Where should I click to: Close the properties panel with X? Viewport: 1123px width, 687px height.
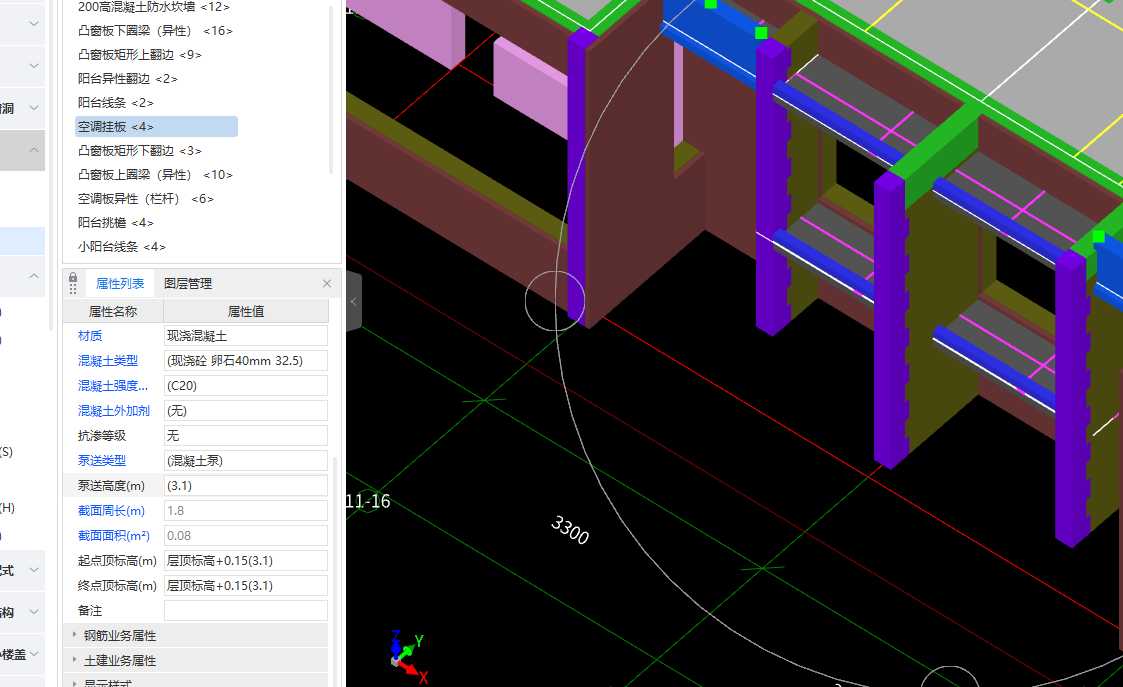pyautogui.click(x=327, y=284)
